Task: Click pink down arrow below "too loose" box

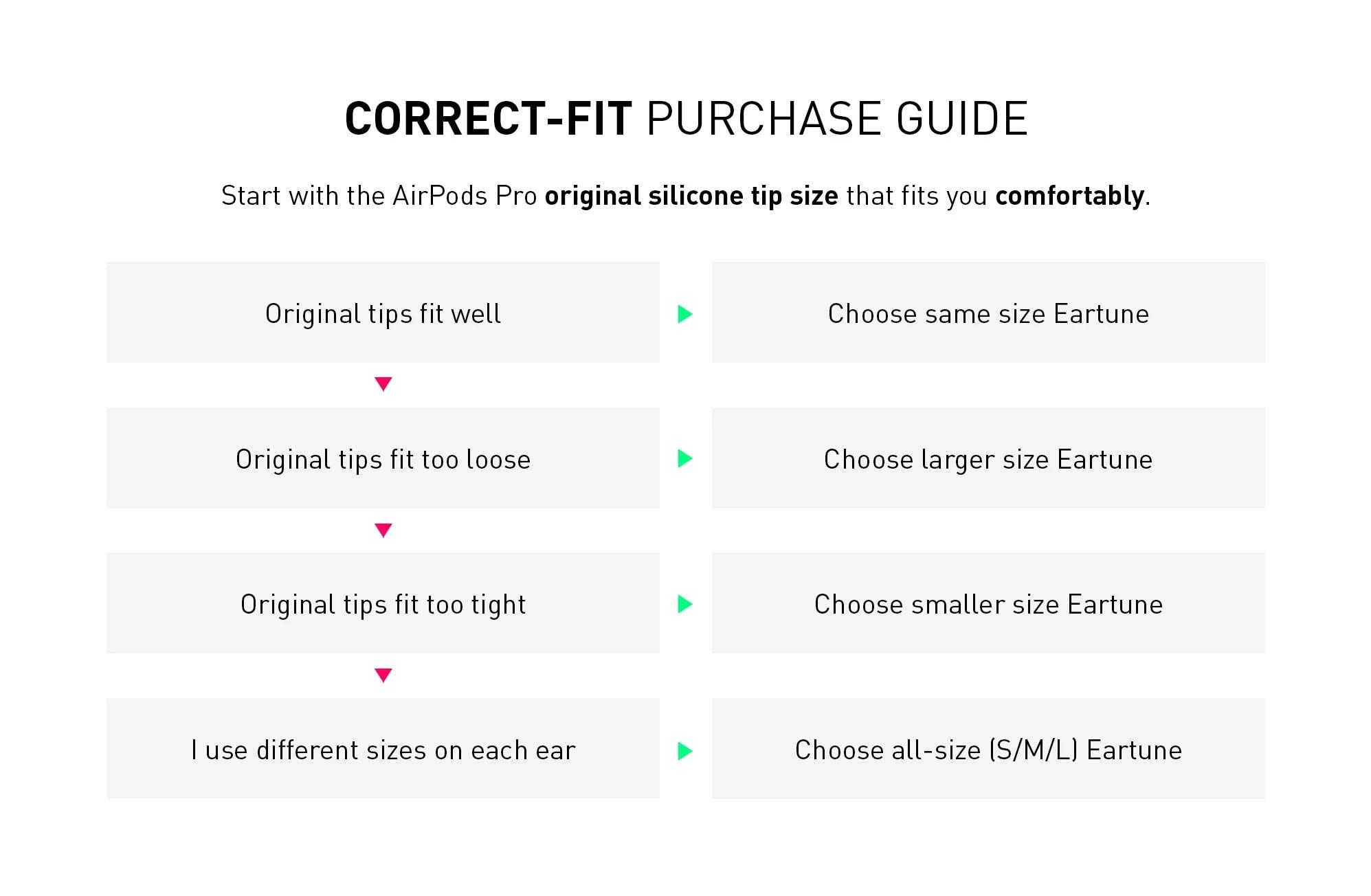Action: (383, 530)
